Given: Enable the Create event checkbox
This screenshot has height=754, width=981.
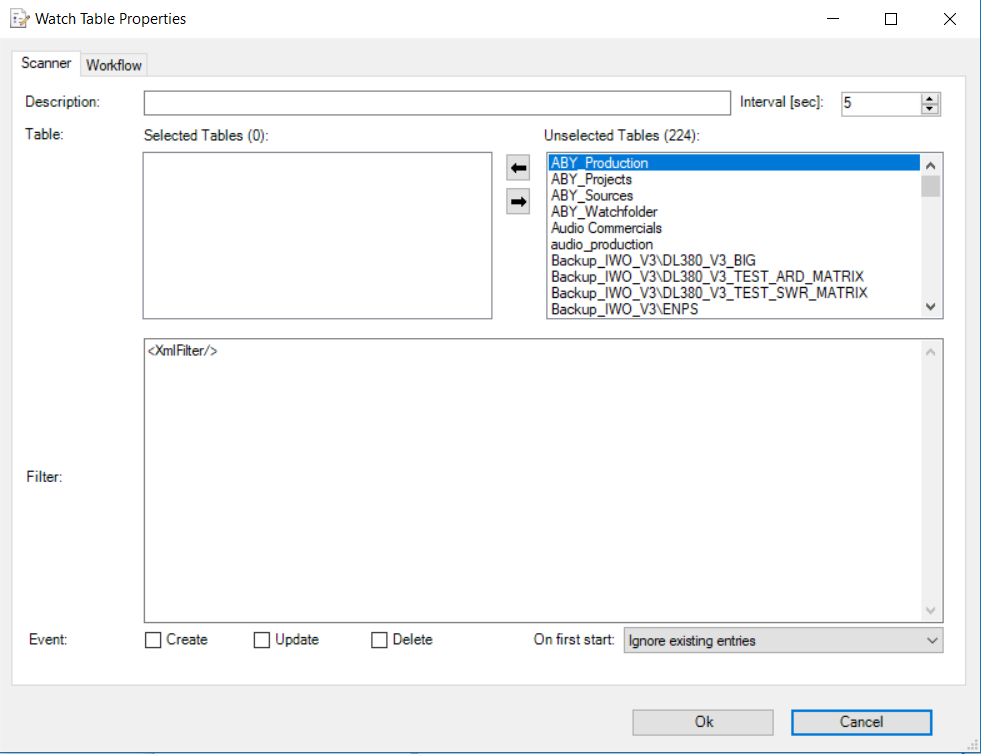Looking at the screenshot, I should click(x=152, y=639).
